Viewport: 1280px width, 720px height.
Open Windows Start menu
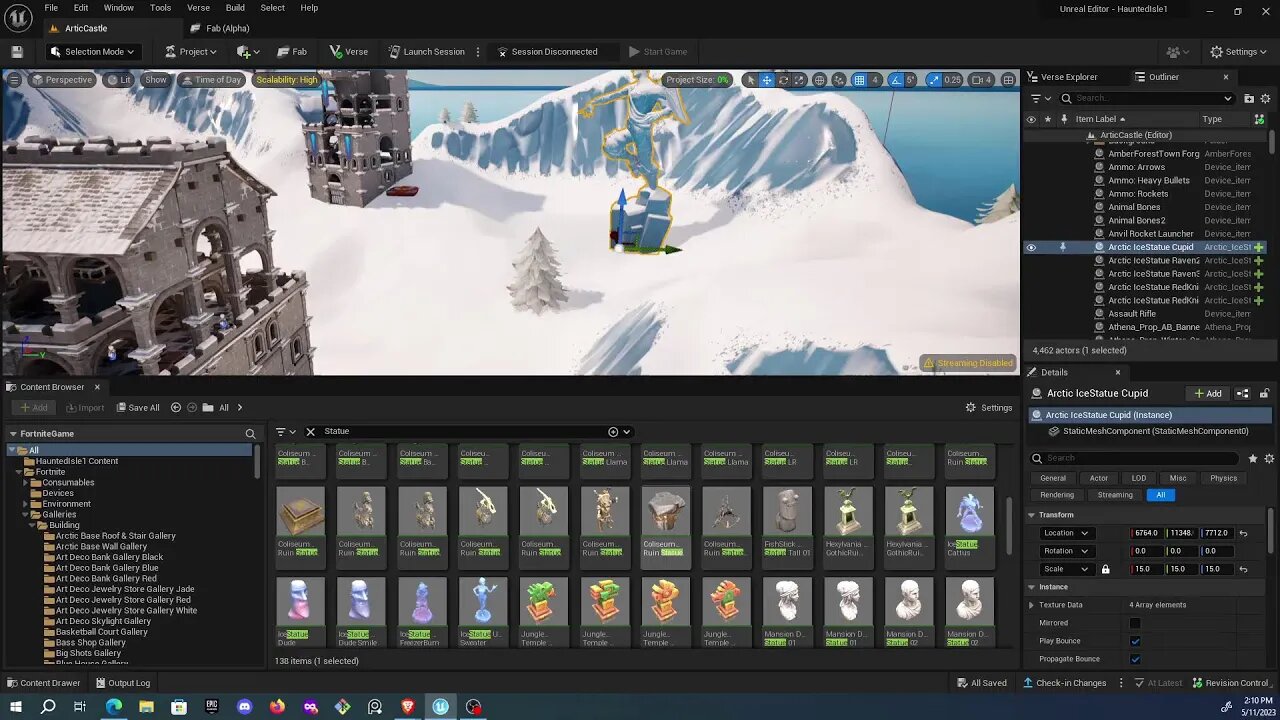pos(15,706)
